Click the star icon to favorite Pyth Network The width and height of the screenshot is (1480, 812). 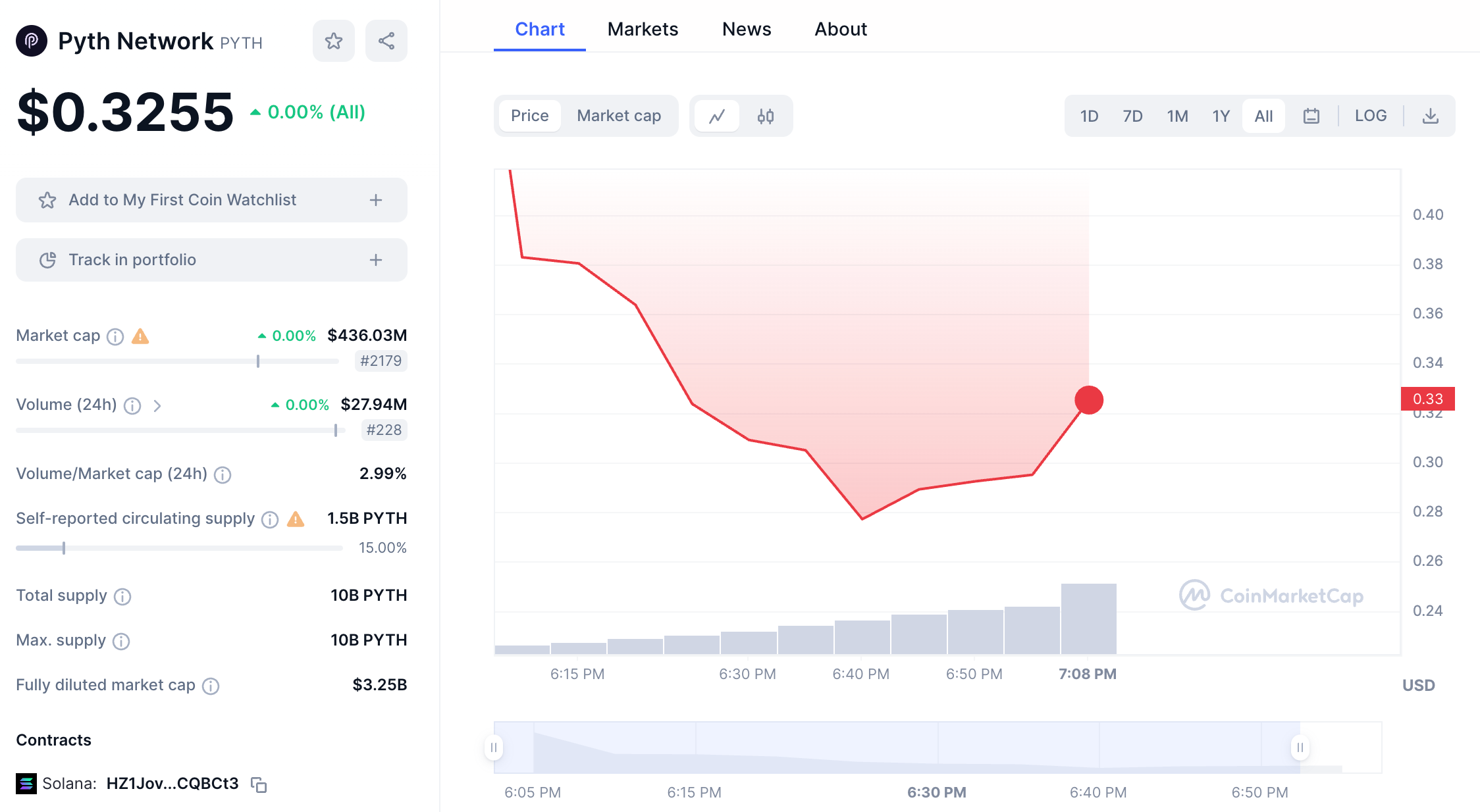tap(333, 40)
